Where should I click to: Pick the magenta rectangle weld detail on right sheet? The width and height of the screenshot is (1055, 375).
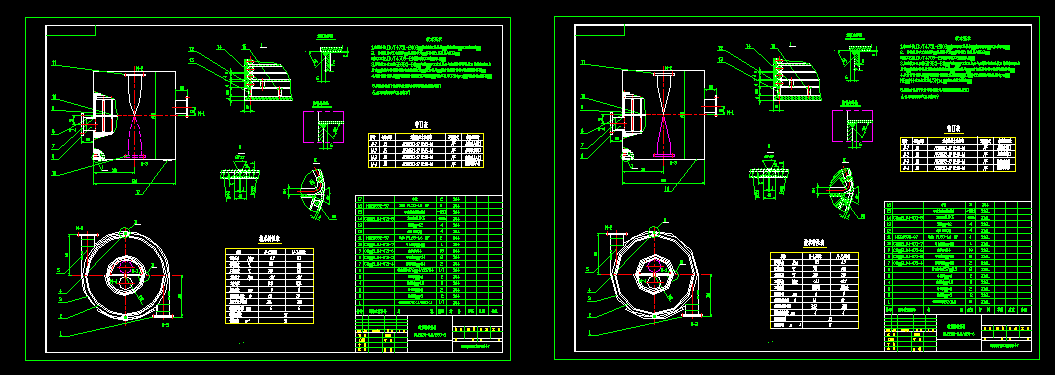(852, 125)
